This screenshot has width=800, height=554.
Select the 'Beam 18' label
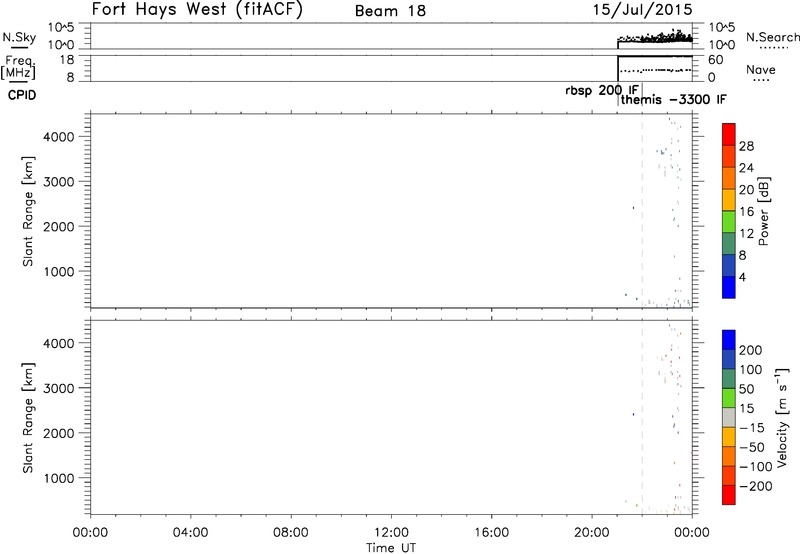390,11
